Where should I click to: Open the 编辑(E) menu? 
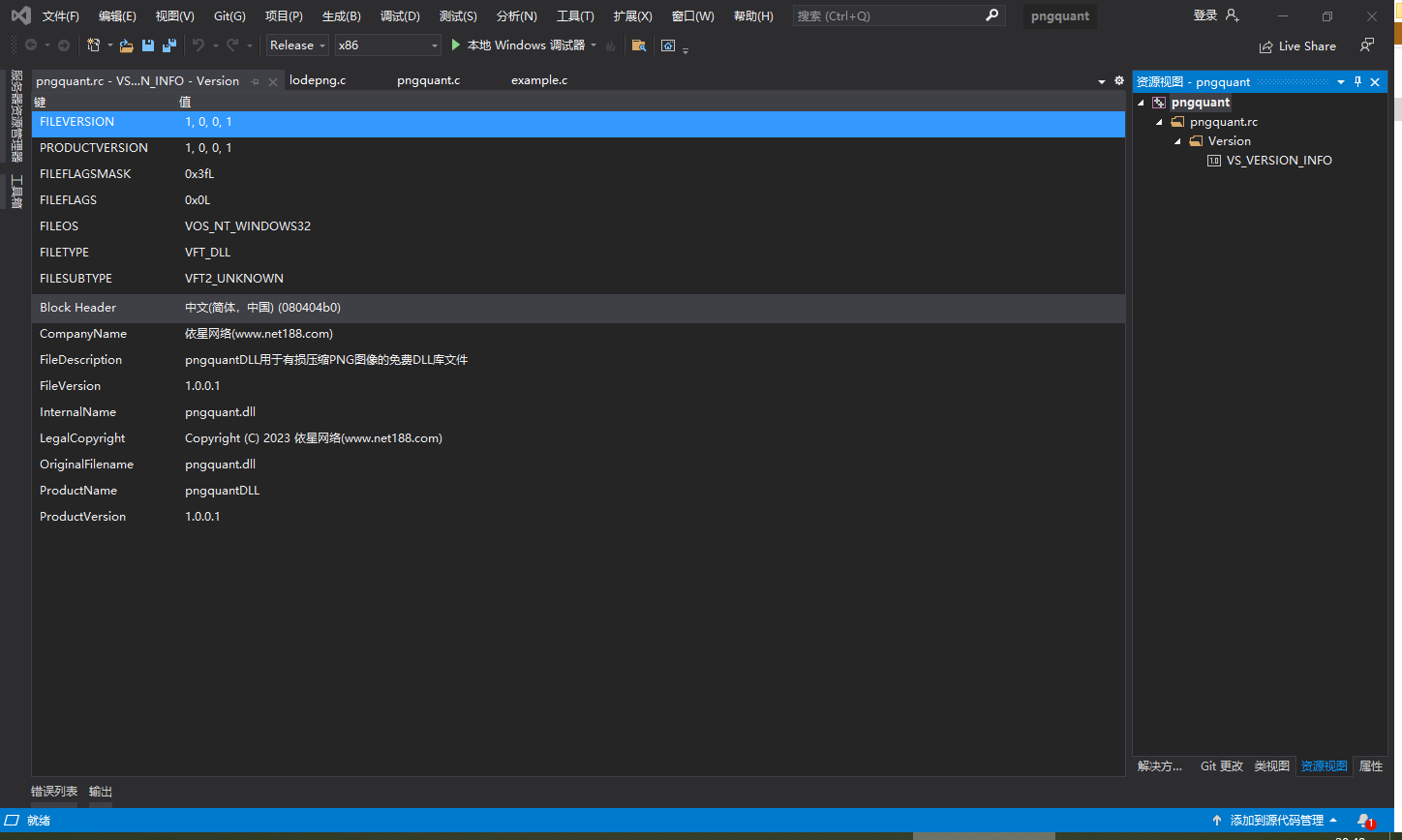click(117, 16)
